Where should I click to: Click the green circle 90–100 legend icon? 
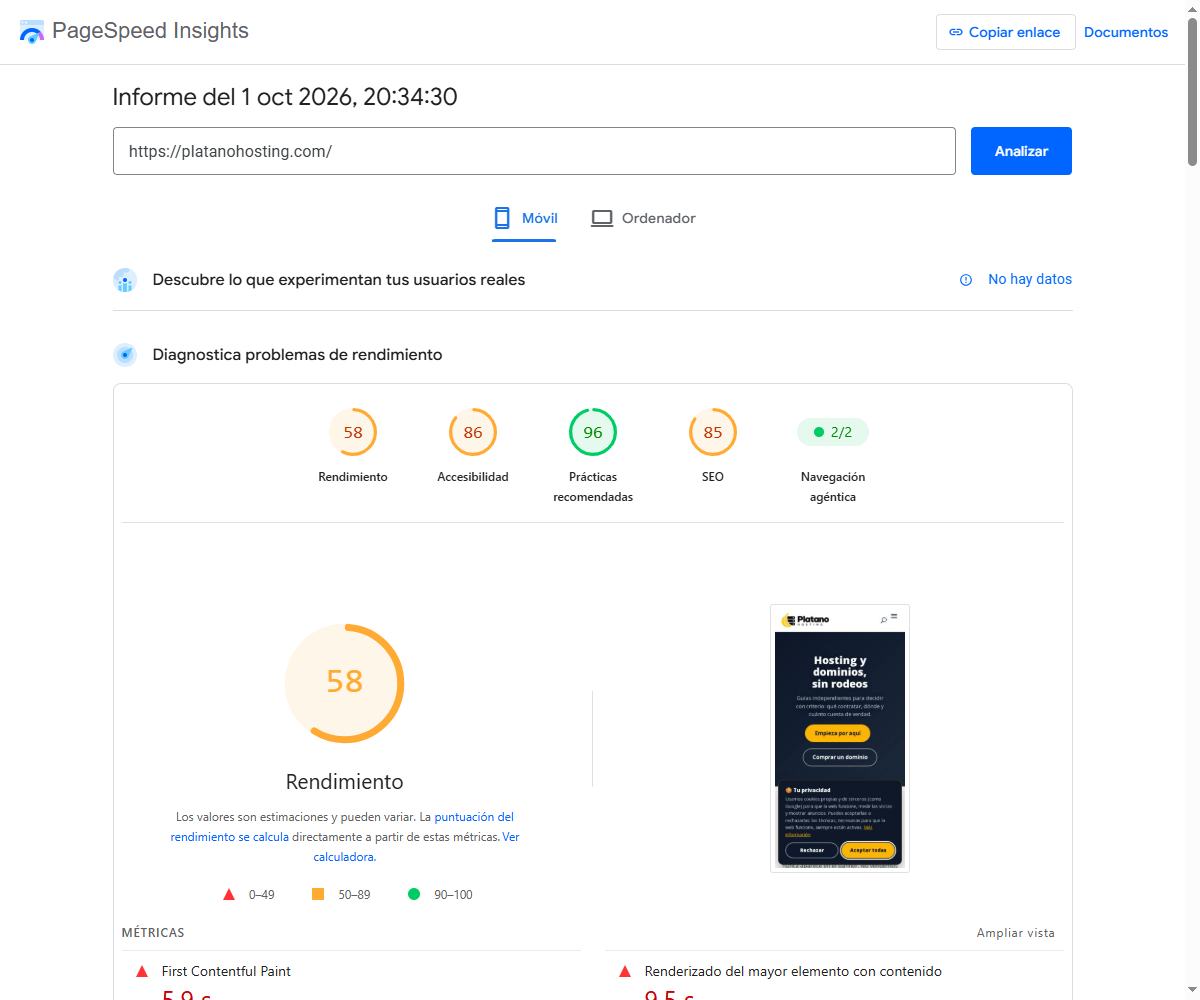tap(414, 894)
